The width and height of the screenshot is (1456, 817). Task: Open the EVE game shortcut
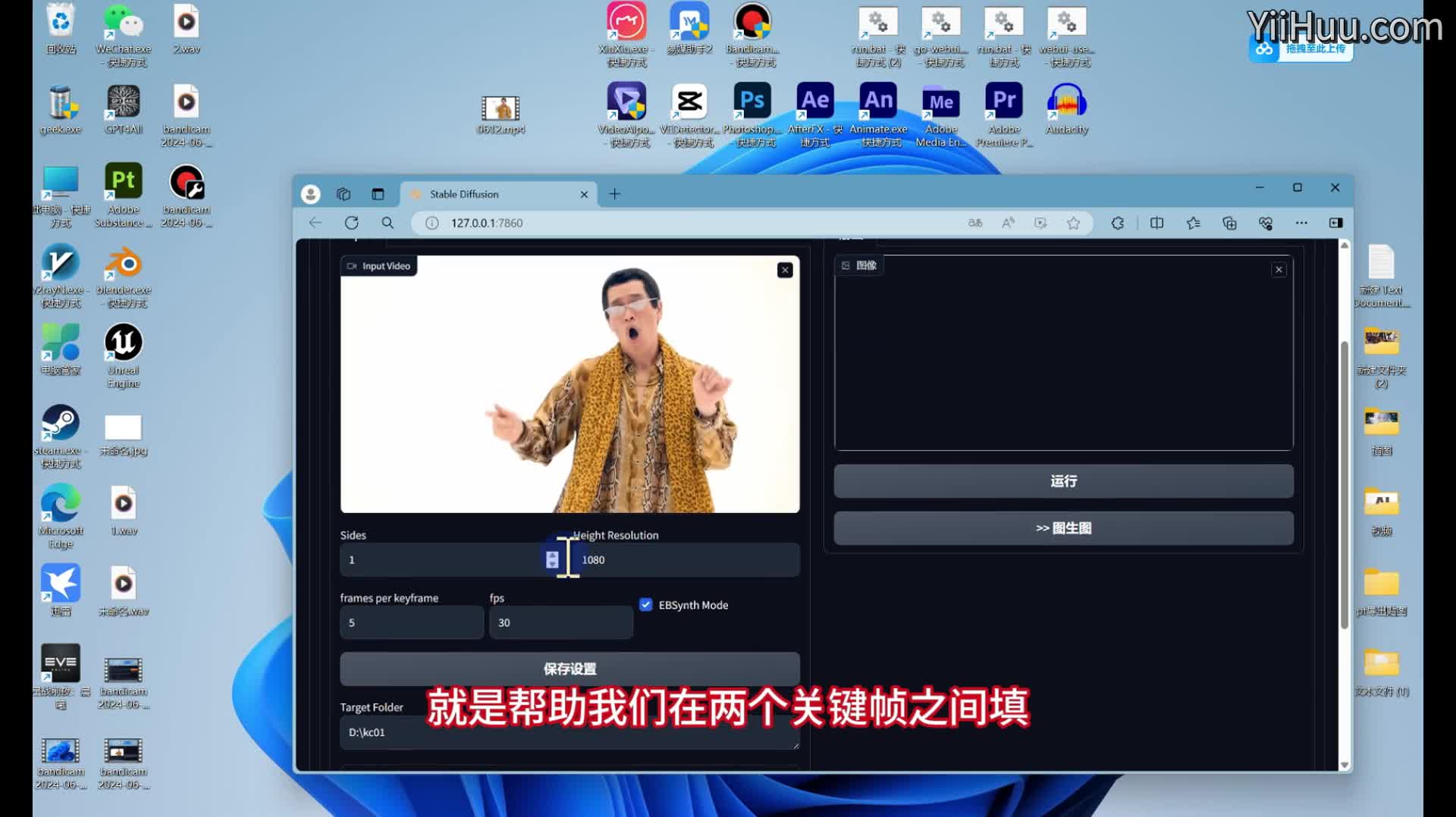tap(61, 677)
